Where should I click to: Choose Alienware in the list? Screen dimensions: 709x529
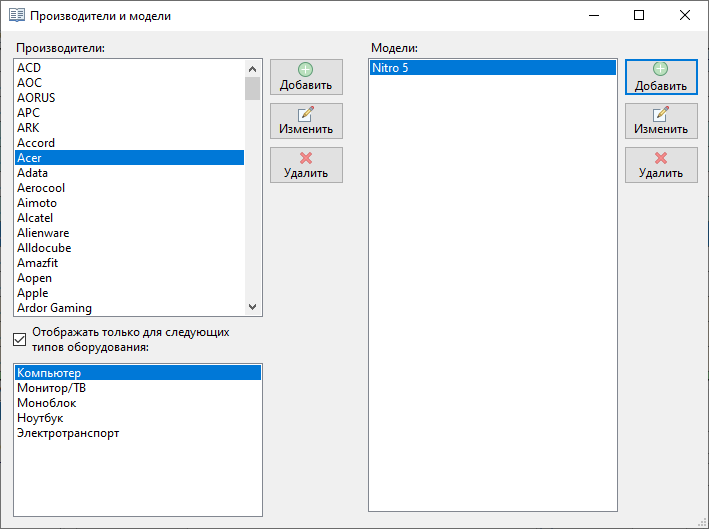pyautogui.click(x=129, y=233)
